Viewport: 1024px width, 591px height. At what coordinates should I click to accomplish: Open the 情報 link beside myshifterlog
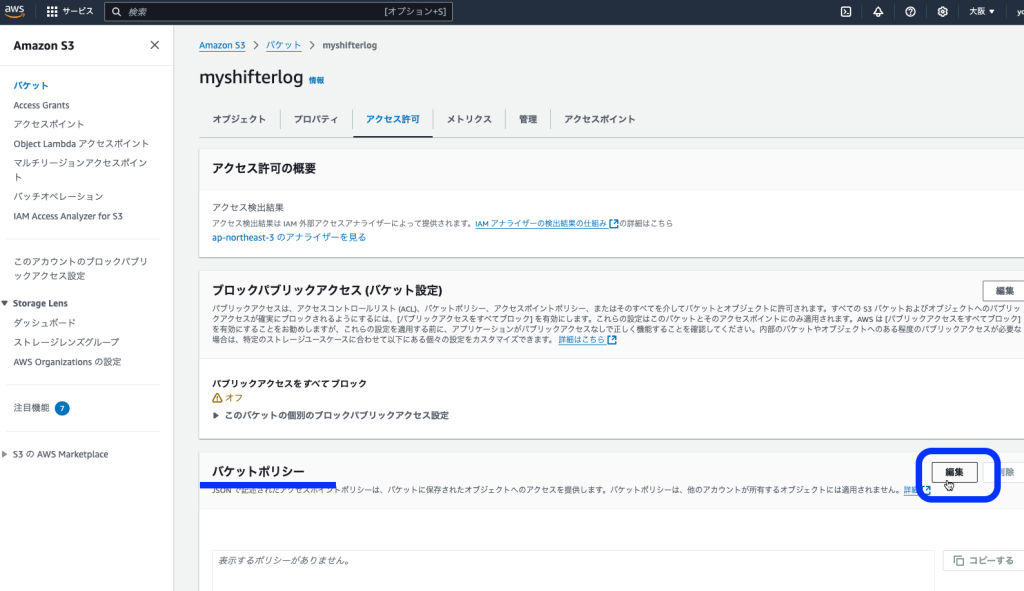(316, 80)
